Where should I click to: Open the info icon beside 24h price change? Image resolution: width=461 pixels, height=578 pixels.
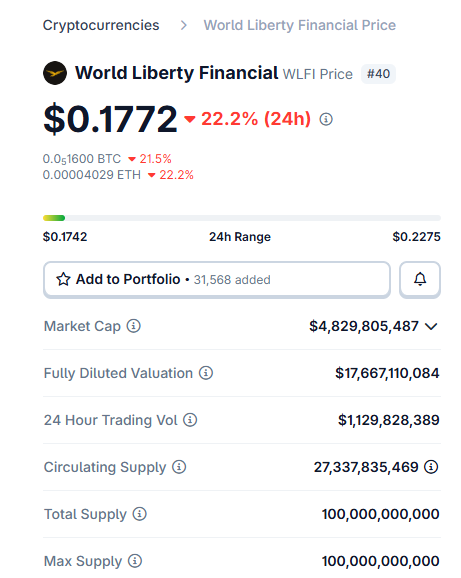326,119
